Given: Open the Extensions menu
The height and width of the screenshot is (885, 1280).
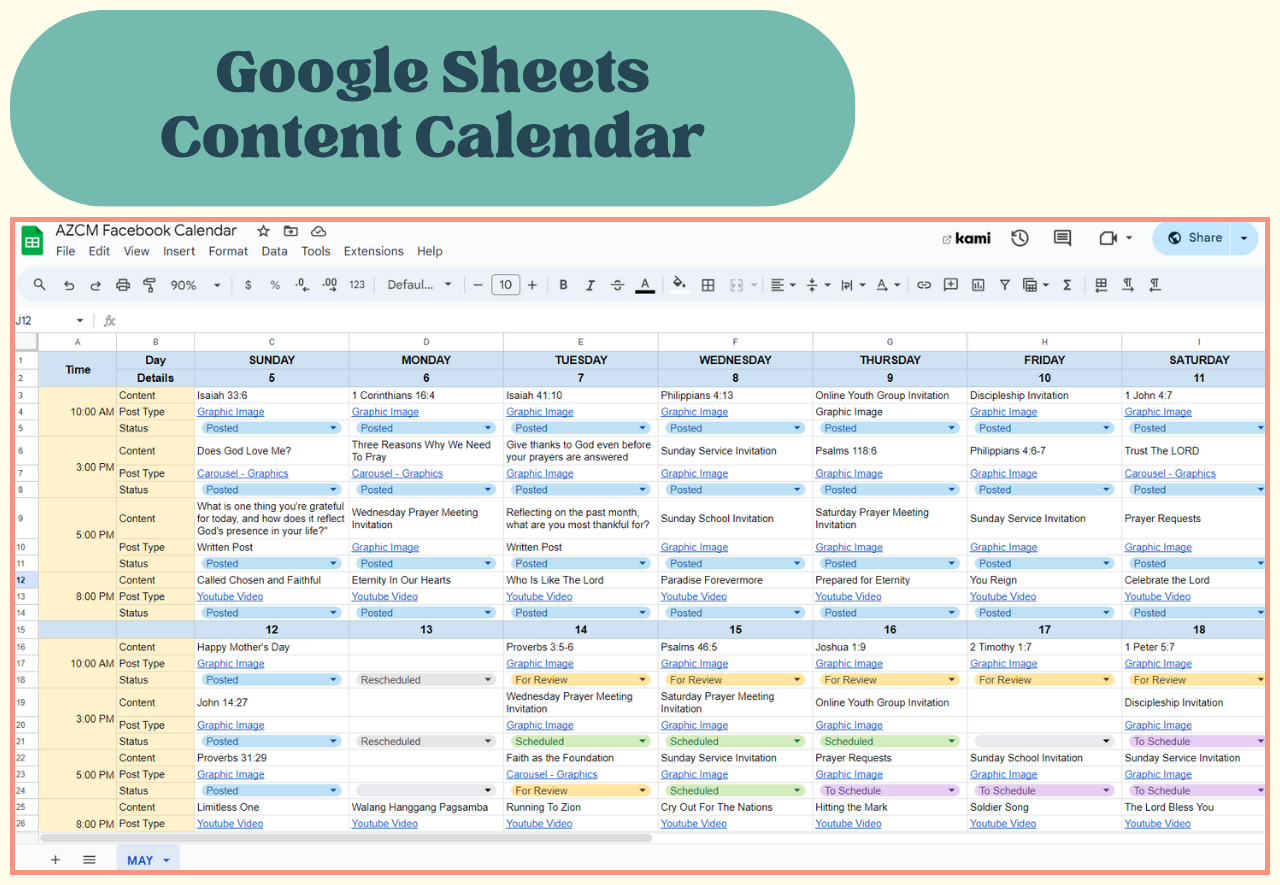Looking at the screenshot, I should tap(373, 251).
